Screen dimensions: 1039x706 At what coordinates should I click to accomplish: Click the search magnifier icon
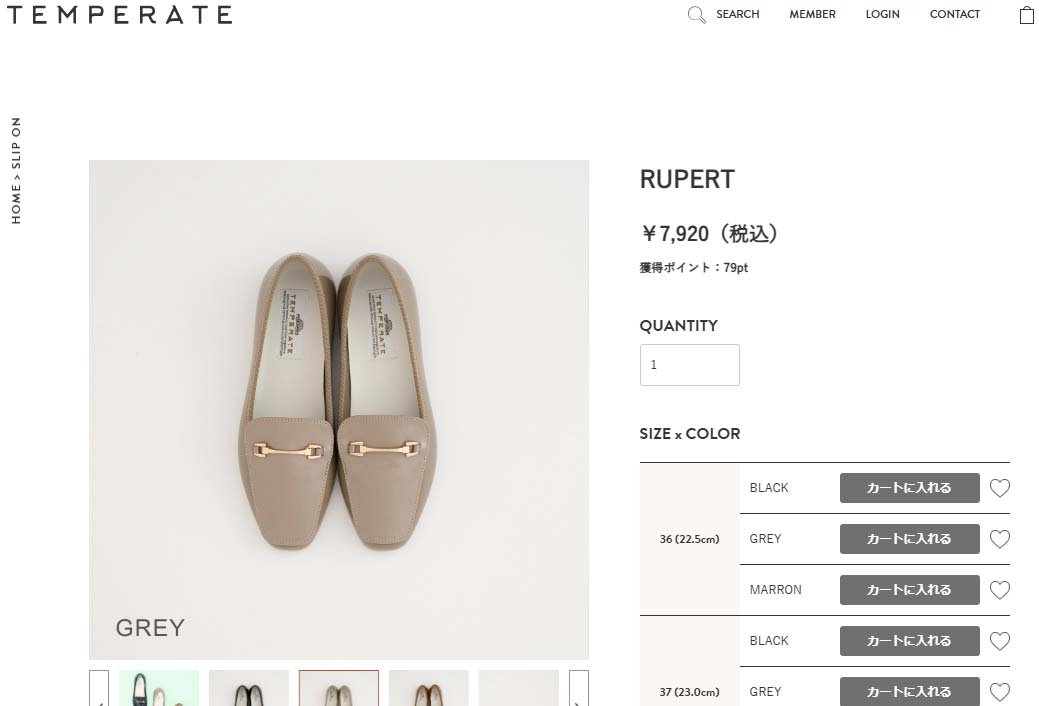point(696,15)
